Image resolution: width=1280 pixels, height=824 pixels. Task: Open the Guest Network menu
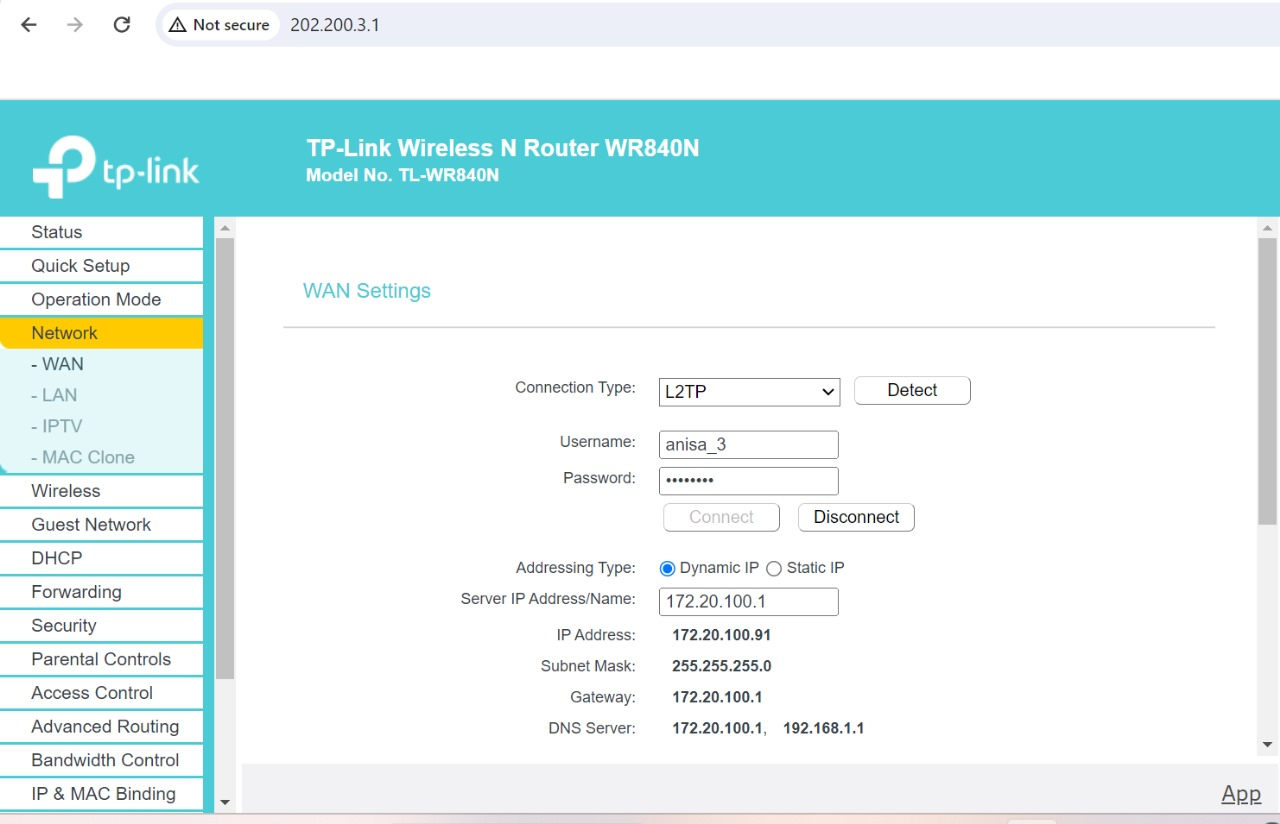coord(101,525)
